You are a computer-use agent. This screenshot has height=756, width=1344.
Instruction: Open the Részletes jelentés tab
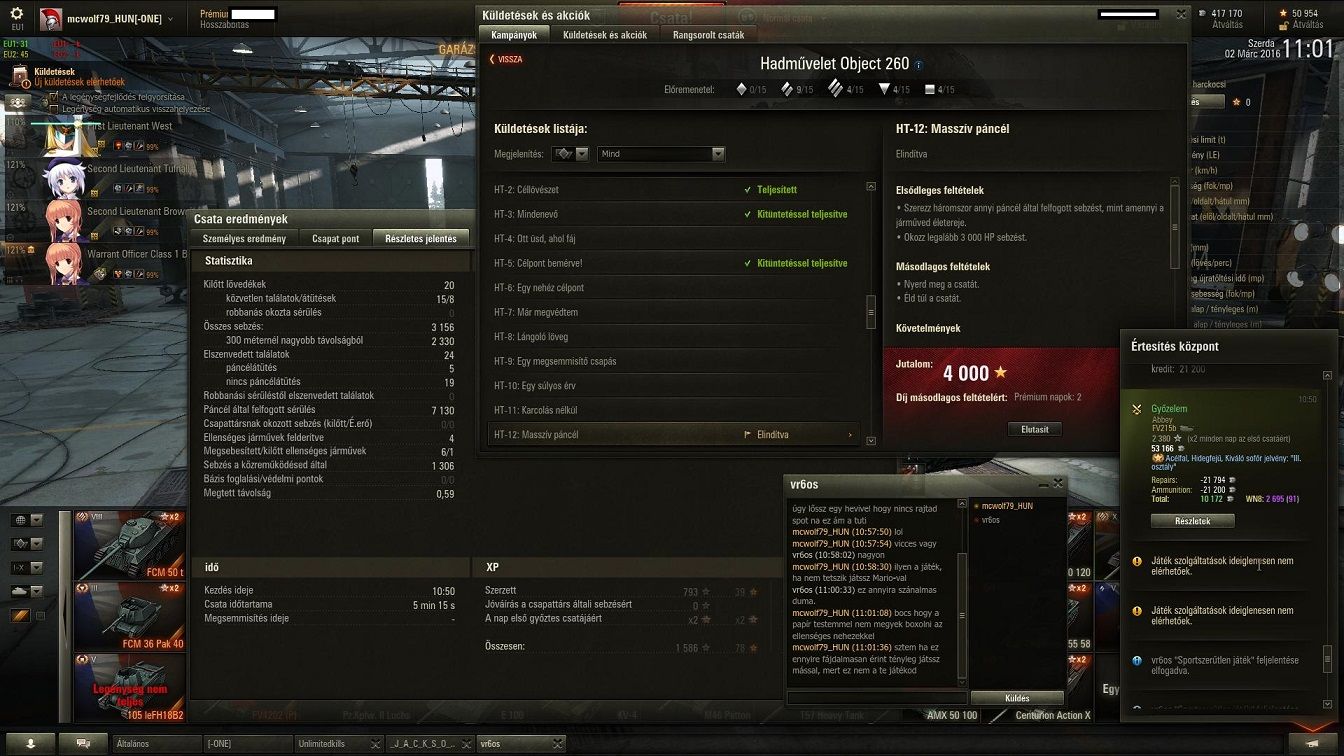click(421, 239)
